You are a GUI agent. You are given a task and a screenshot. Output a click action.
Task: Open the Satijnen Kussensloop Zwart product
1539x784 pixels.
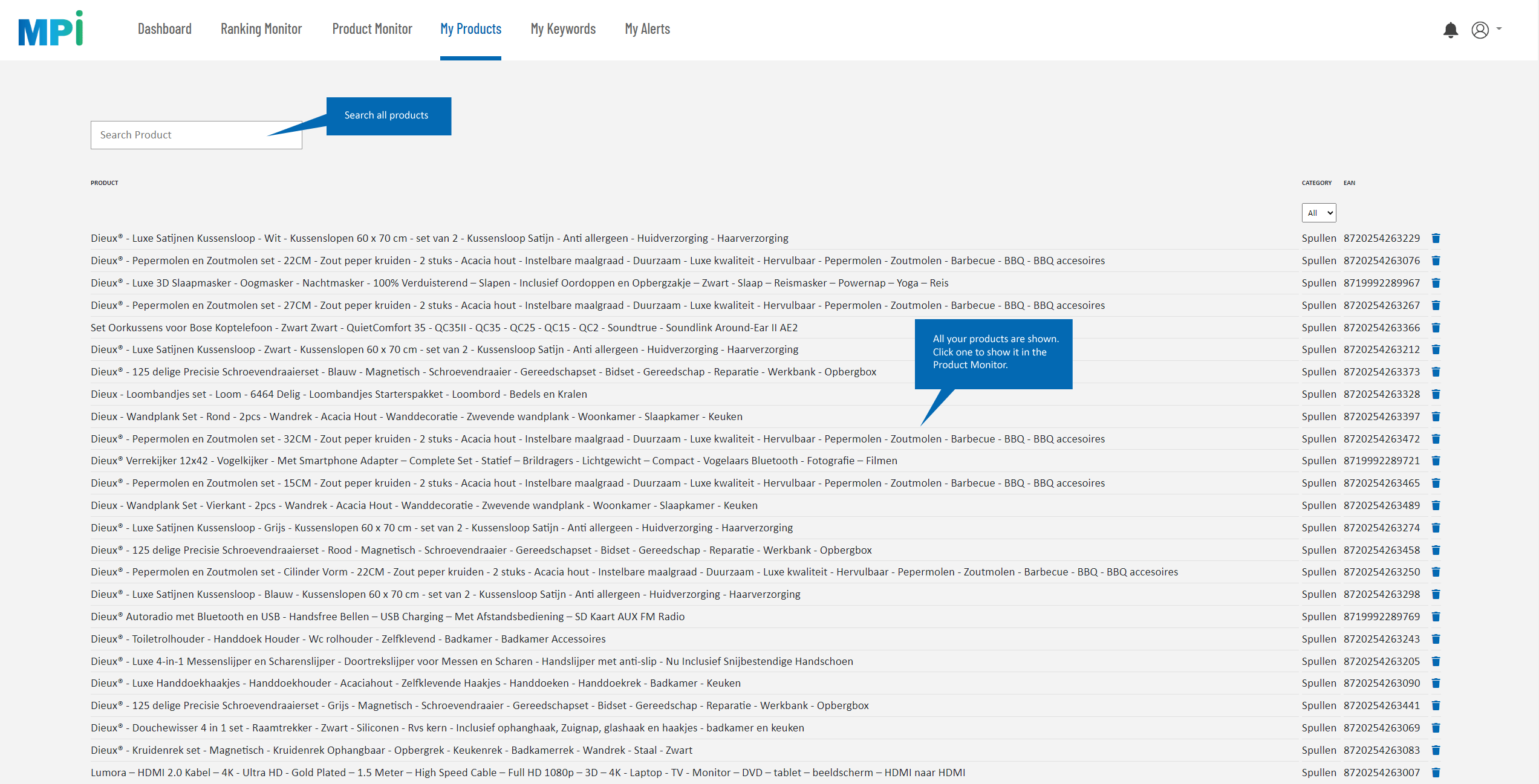(x=444, y=349)
